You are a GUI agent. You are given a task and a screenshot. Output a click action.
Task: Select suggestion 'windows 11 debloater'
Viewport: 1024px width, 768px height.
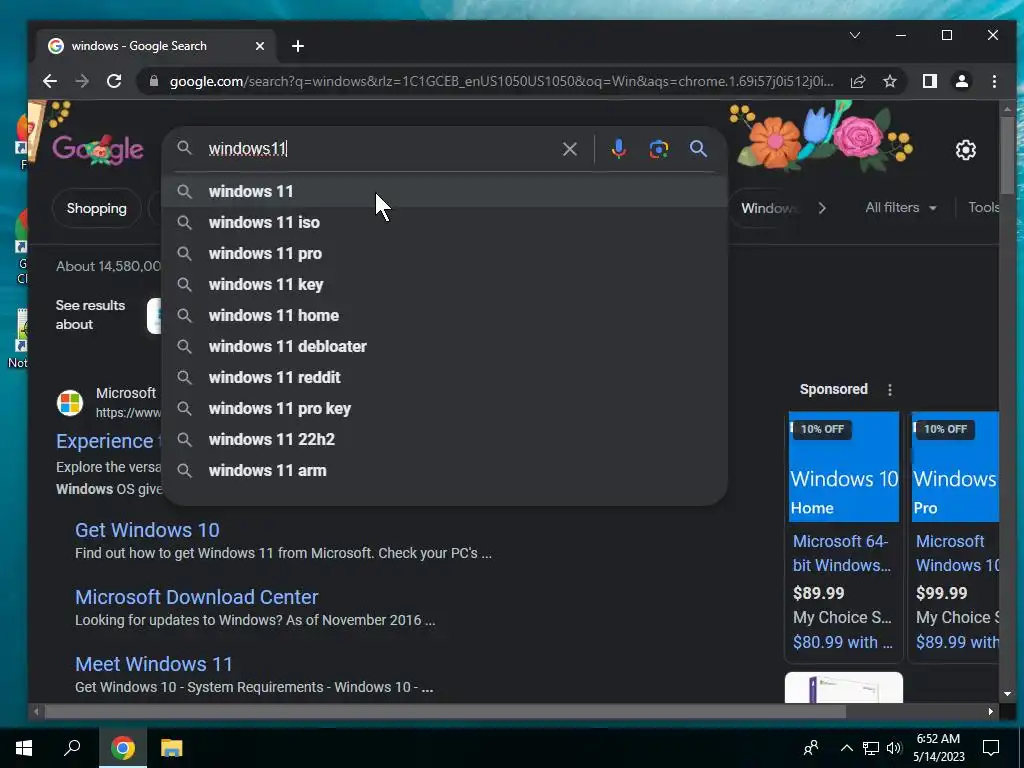pyautogui.click(x=444, y=347)
